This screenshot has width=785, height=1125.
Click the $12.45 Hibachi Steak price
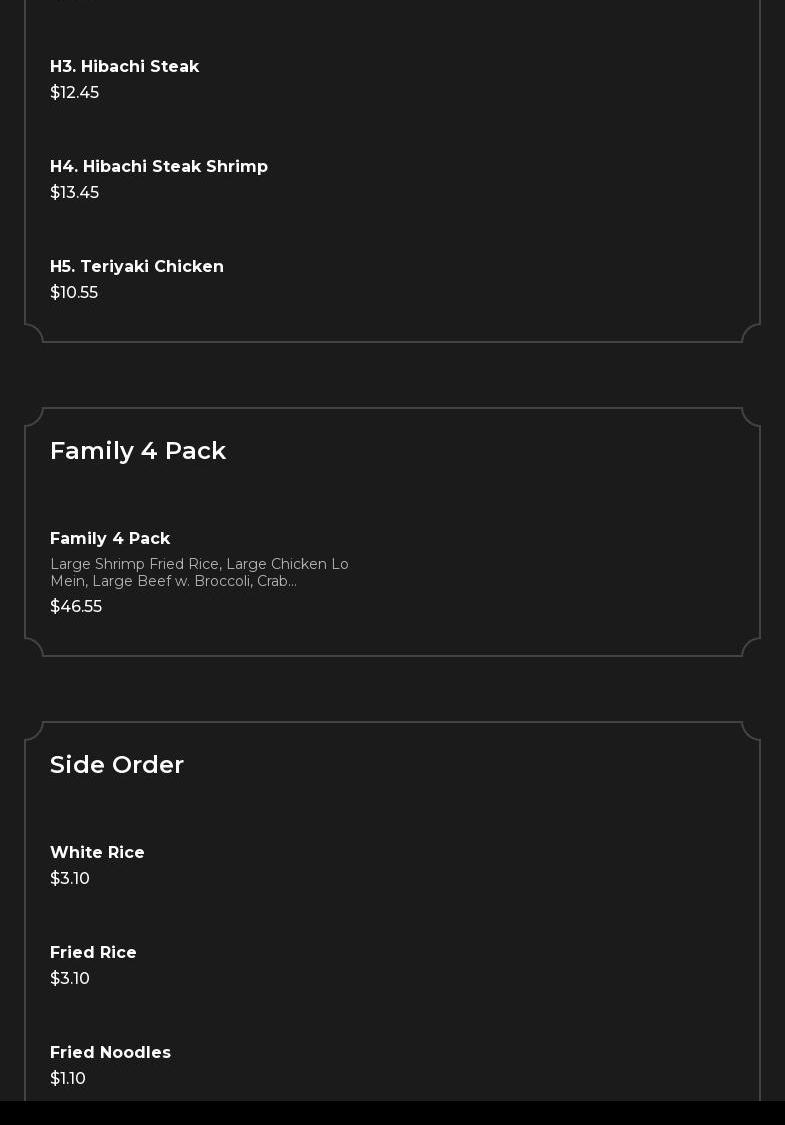(x=74, y=93)
